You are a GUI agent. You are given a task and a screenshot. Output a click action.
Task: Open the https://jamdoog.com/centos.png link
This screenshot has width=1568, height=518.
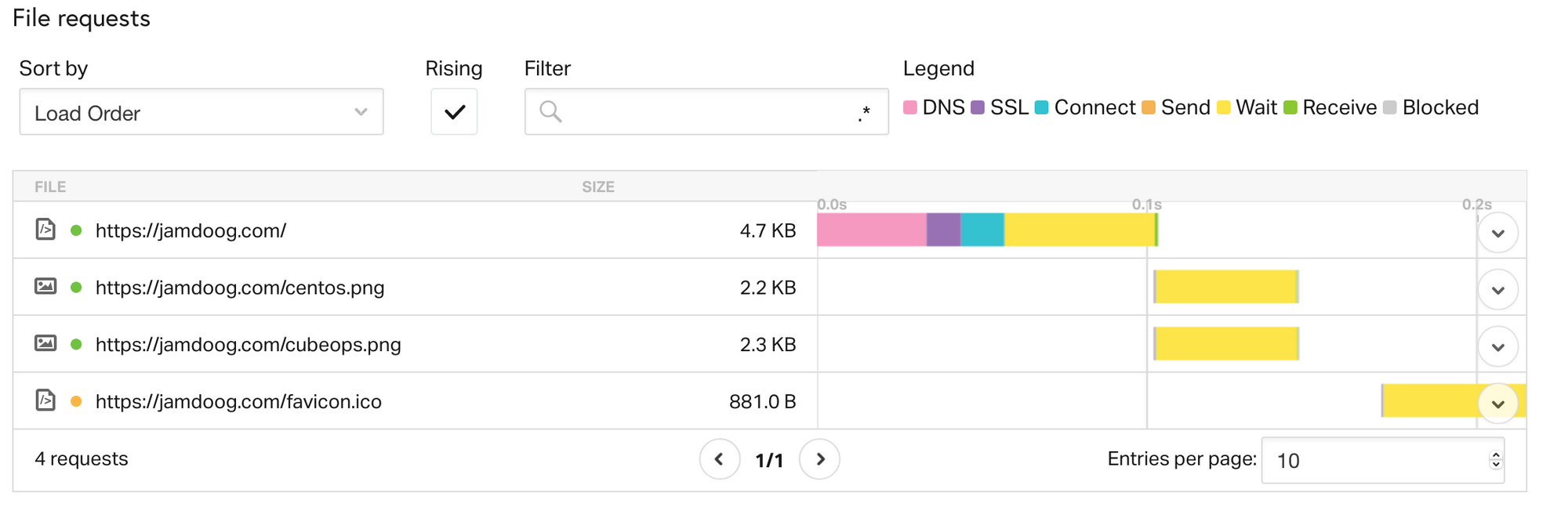point(240,288)
